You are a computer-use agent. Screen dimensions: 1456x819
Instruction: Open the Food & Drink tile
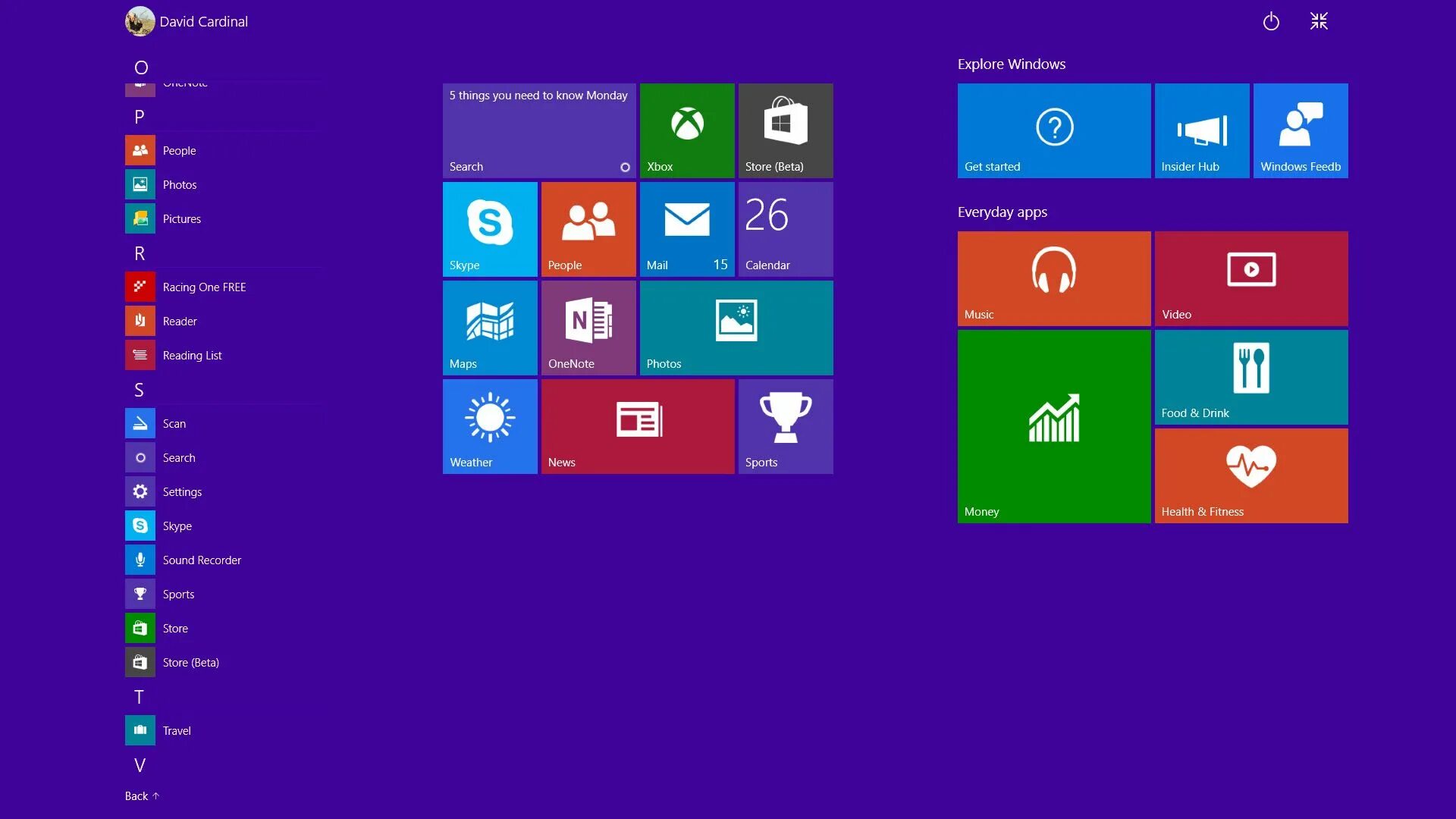coord(1251,377)
